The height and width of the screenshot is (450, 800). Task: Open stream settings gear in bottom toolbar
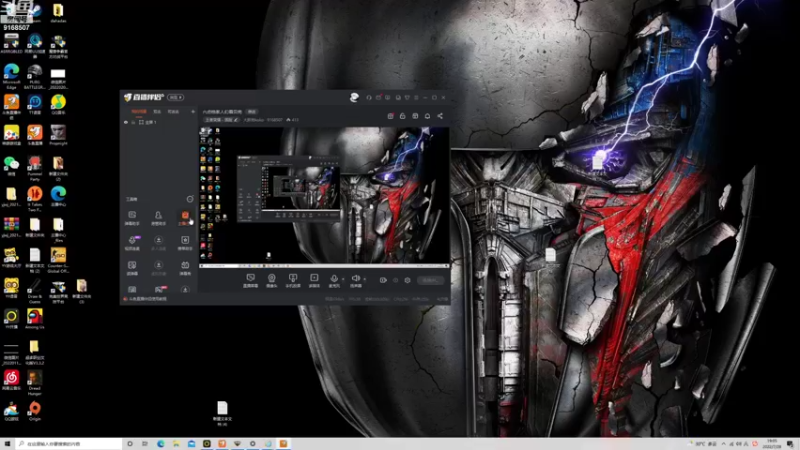coord(407,280)
